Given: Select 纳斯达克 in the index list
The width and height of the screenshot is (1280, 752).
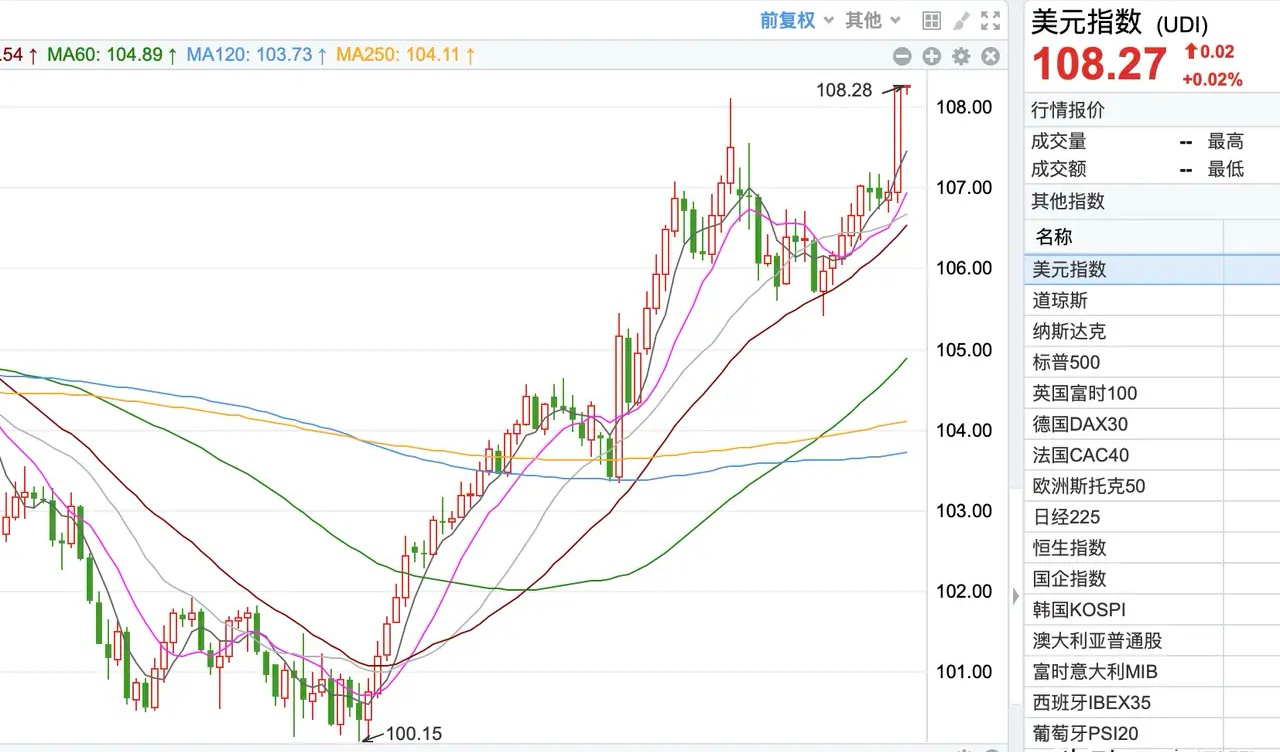Looking at the screenshot, I should pyautogui.click(x=1152, y=331).
